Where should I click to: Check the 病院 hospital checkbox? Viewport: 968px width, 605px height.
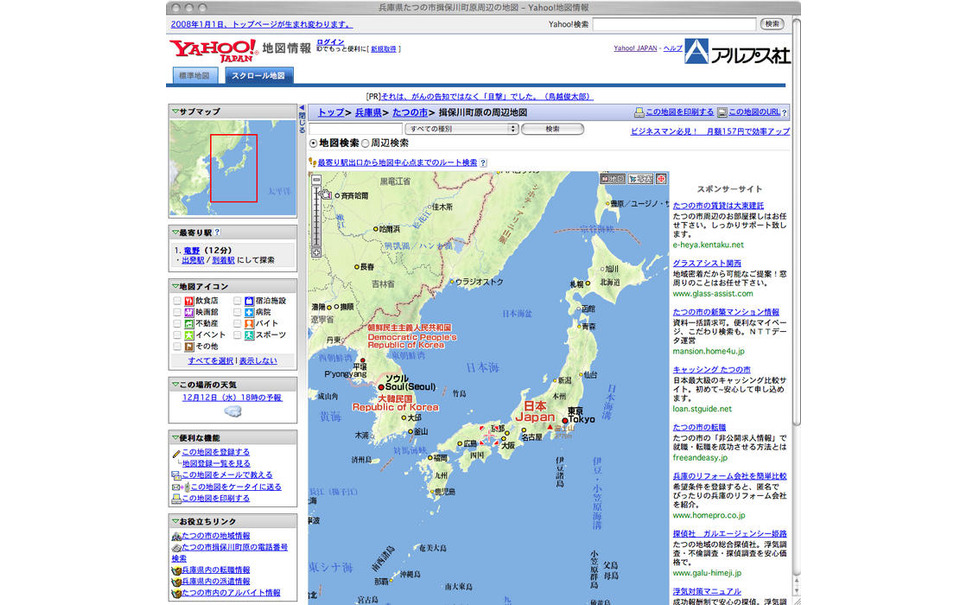point(238,312)
